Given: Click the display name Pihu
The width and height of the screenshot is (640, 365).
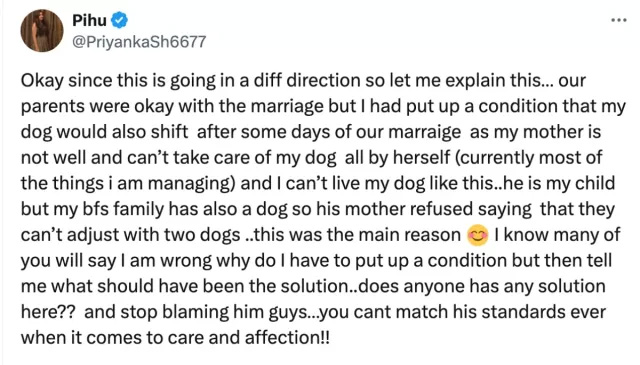Looking at the screenshot, I should coord(89,20).
